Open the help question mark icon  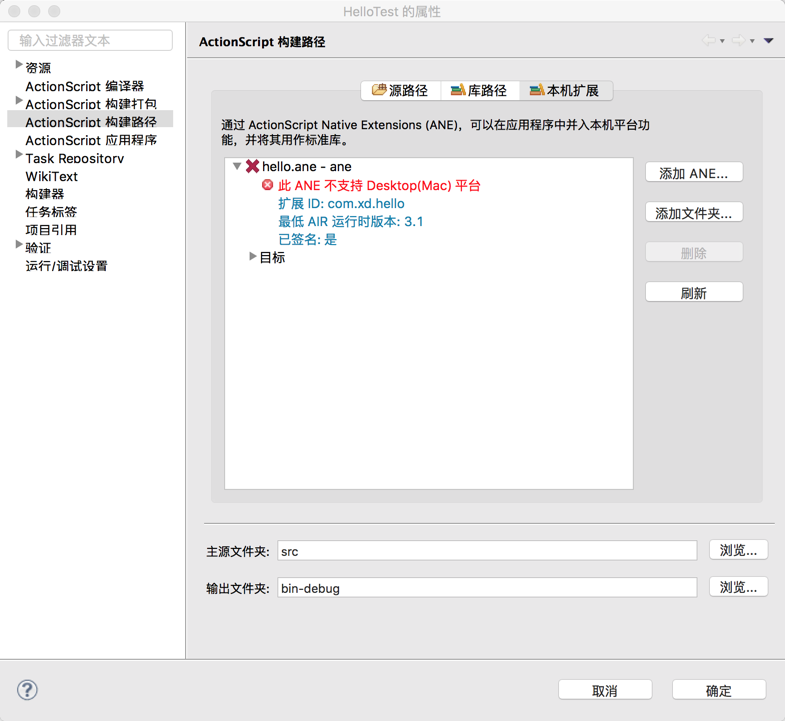(x=27, y=690)
